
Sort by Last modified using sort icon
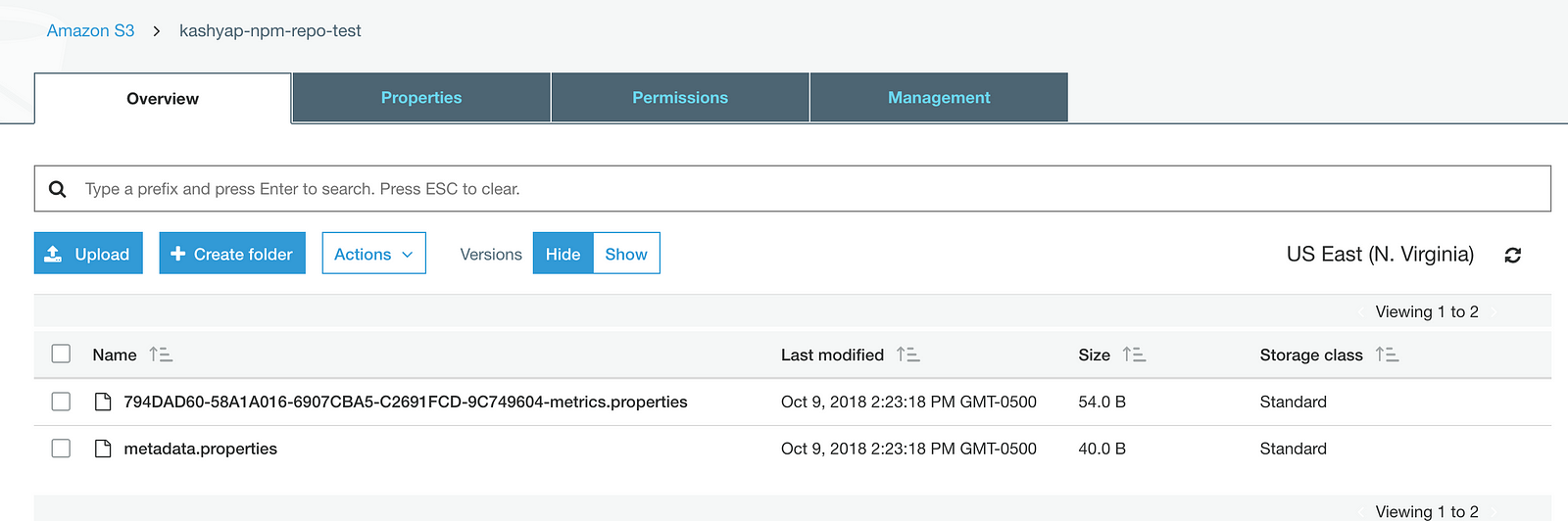(x=907, y=355)
